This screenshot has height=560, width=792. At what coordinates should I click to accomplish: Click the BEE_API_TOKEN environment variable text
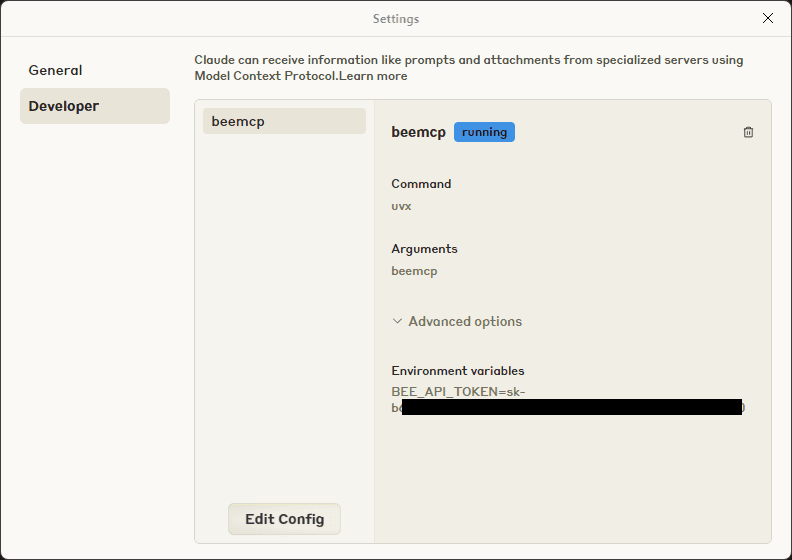click(458, 392)
